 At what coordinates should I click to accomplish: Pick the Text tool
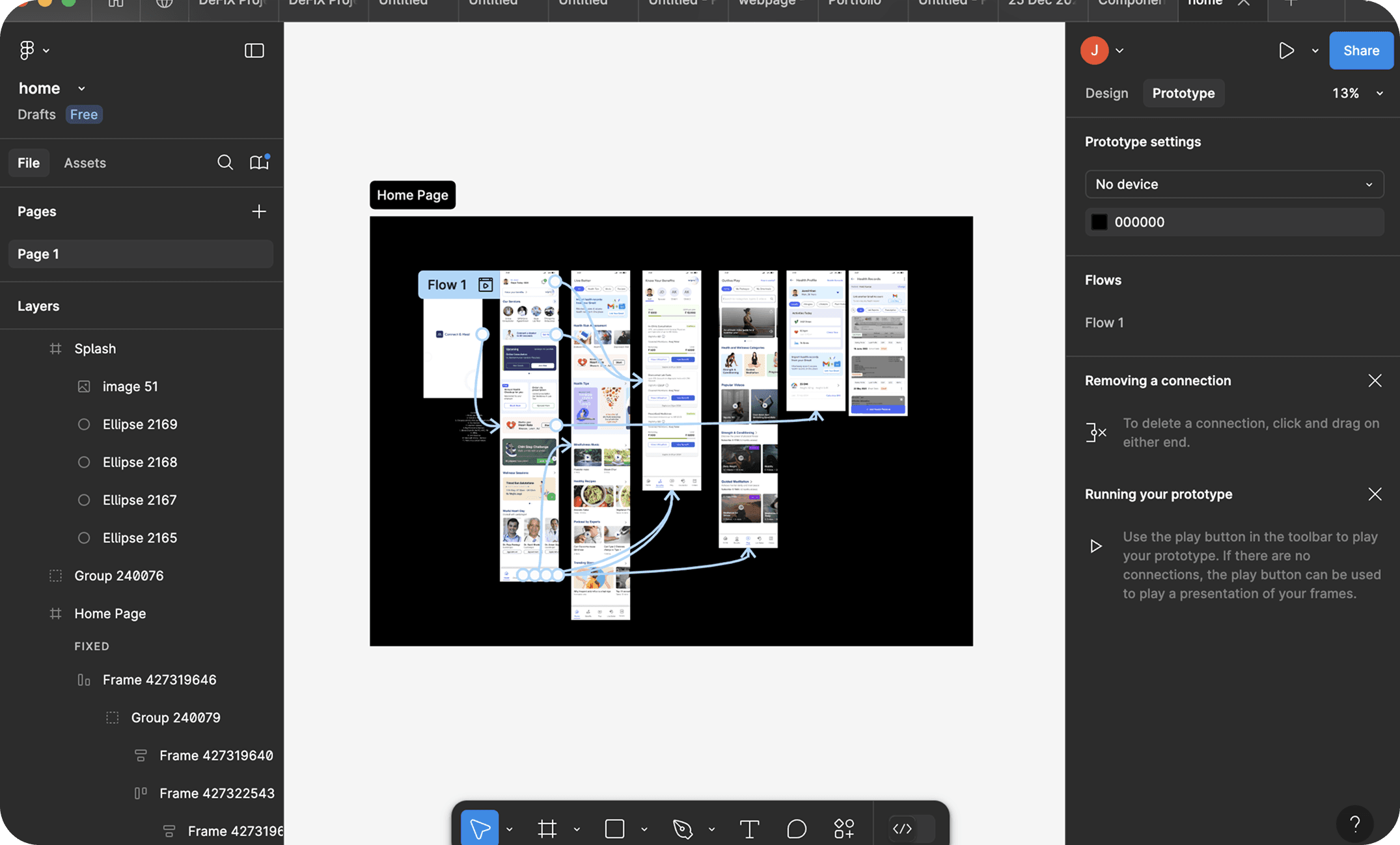[x=749, y=828]
